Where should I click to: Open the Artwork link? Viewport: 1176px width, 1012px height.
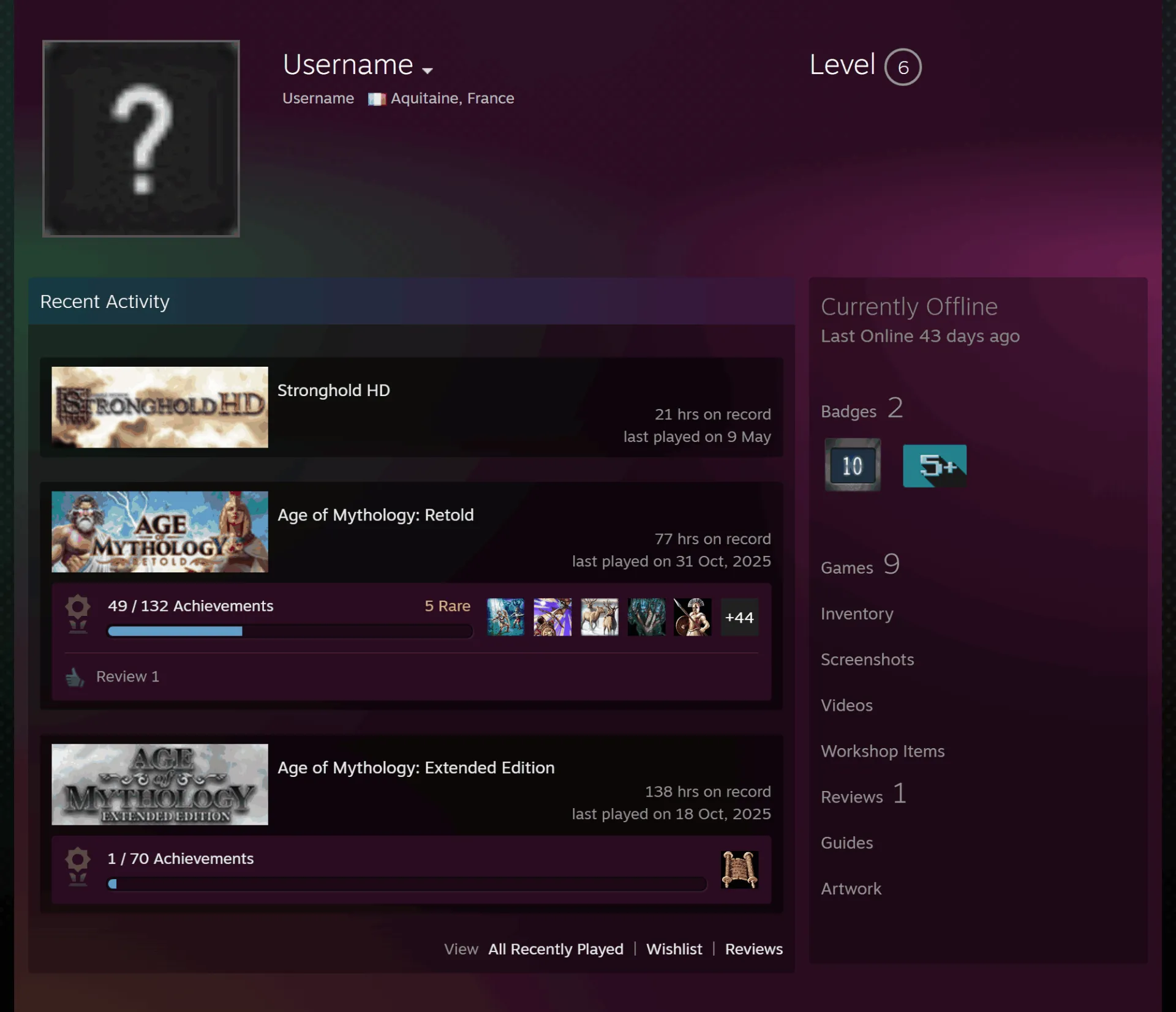tap(851, 889)
